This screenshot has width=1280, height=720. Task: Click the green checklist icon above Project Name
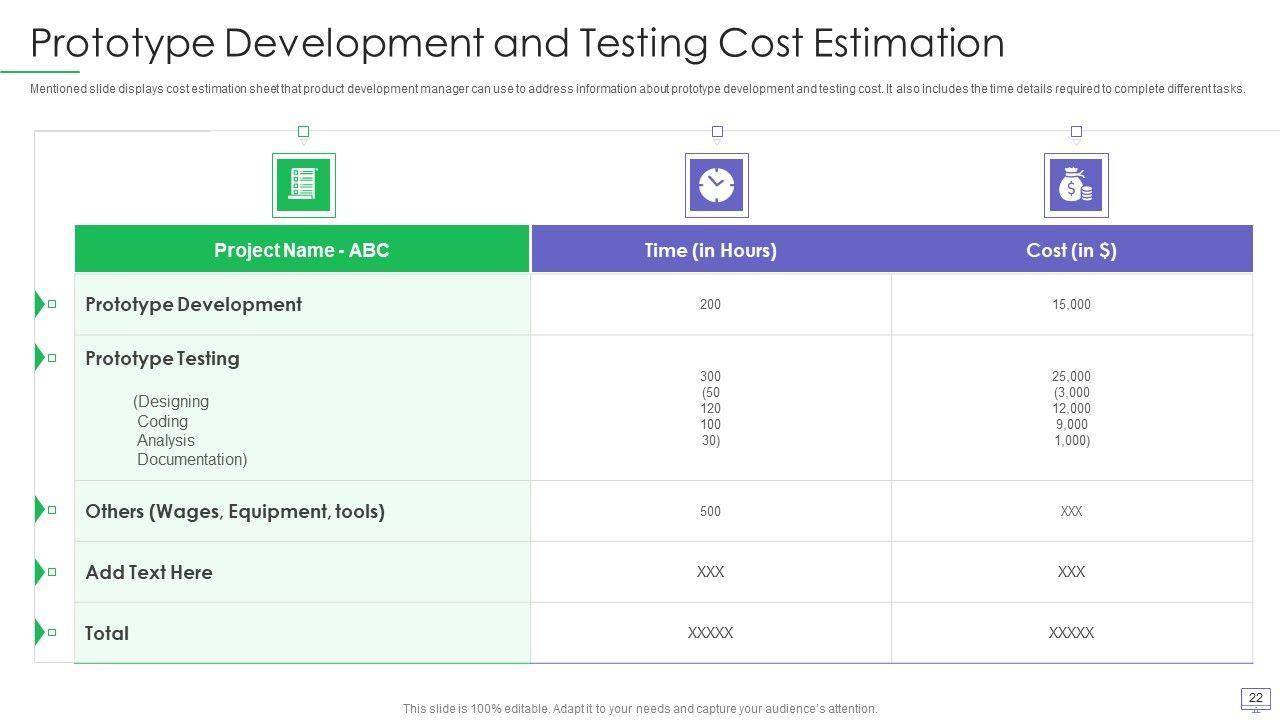303,185
